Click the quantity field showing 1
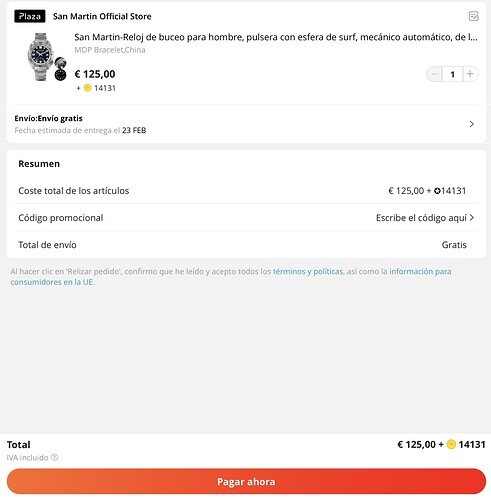 click(x=452, y=74)
